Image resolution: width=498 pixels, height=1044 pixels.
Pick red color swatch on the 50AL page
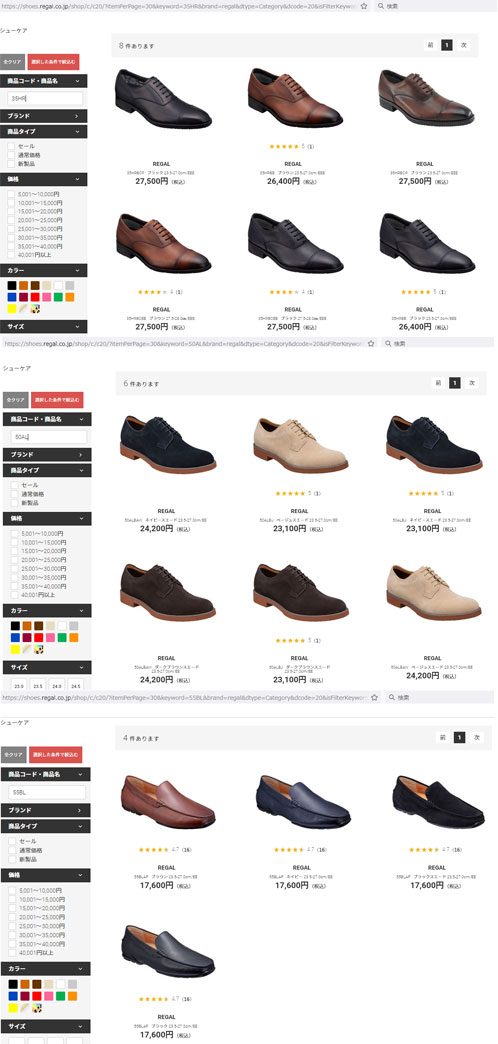(x=39, y=637)
